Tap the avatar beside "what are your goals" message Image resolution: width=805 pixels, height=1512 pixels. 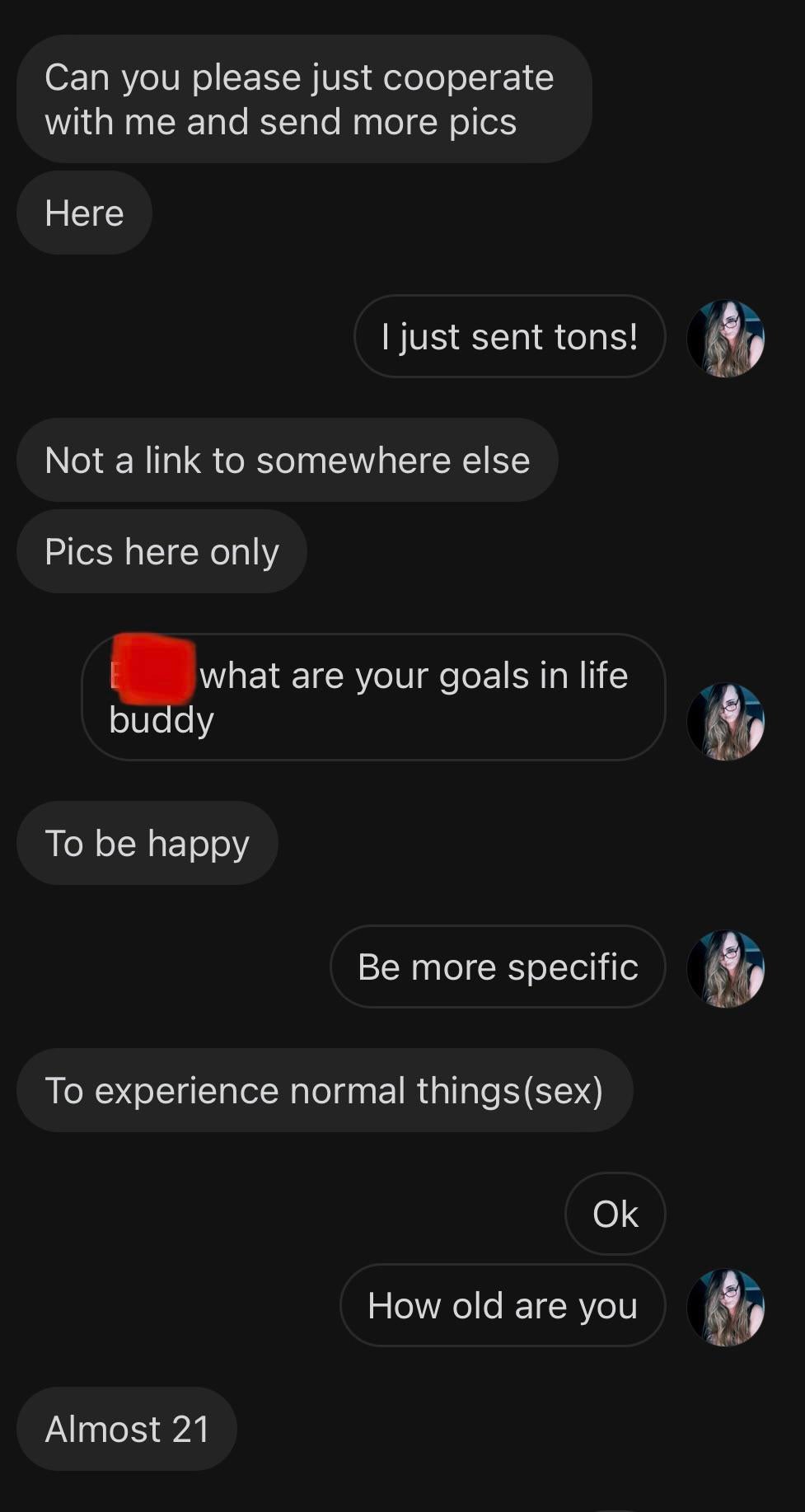[725, 721]
